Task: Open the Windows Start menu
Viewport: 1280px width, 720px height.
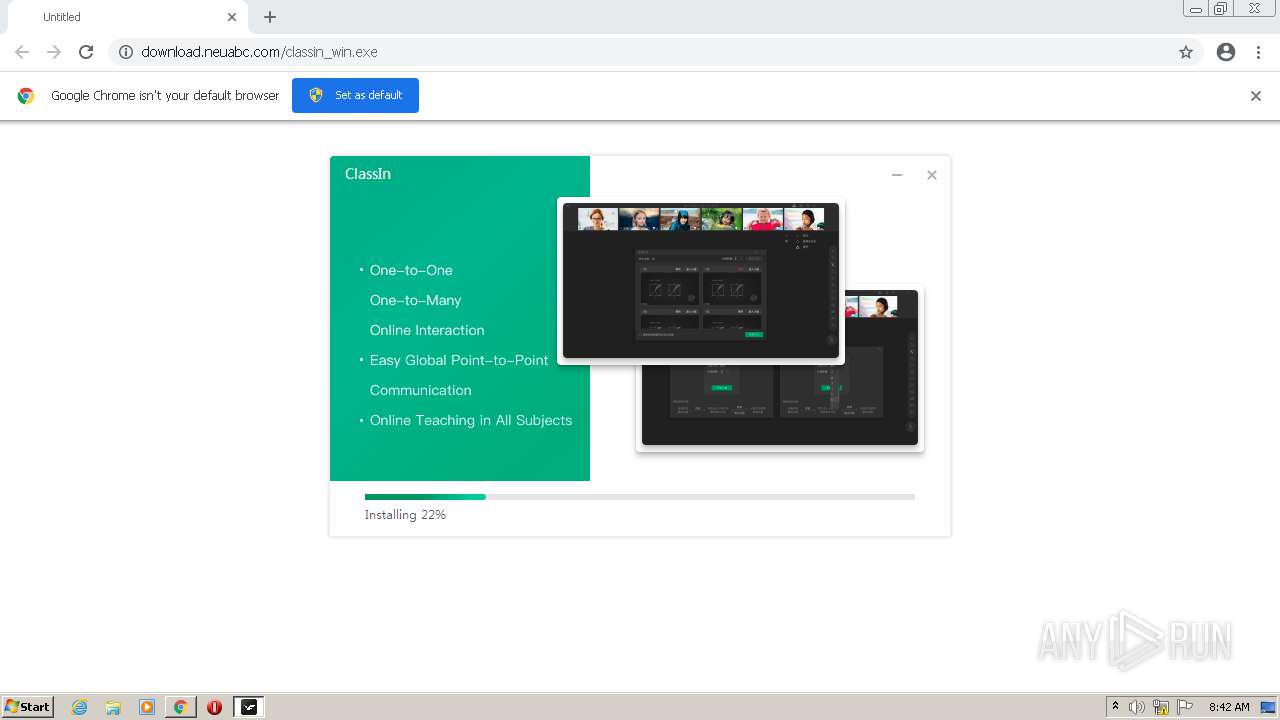Action: (28, 707)
